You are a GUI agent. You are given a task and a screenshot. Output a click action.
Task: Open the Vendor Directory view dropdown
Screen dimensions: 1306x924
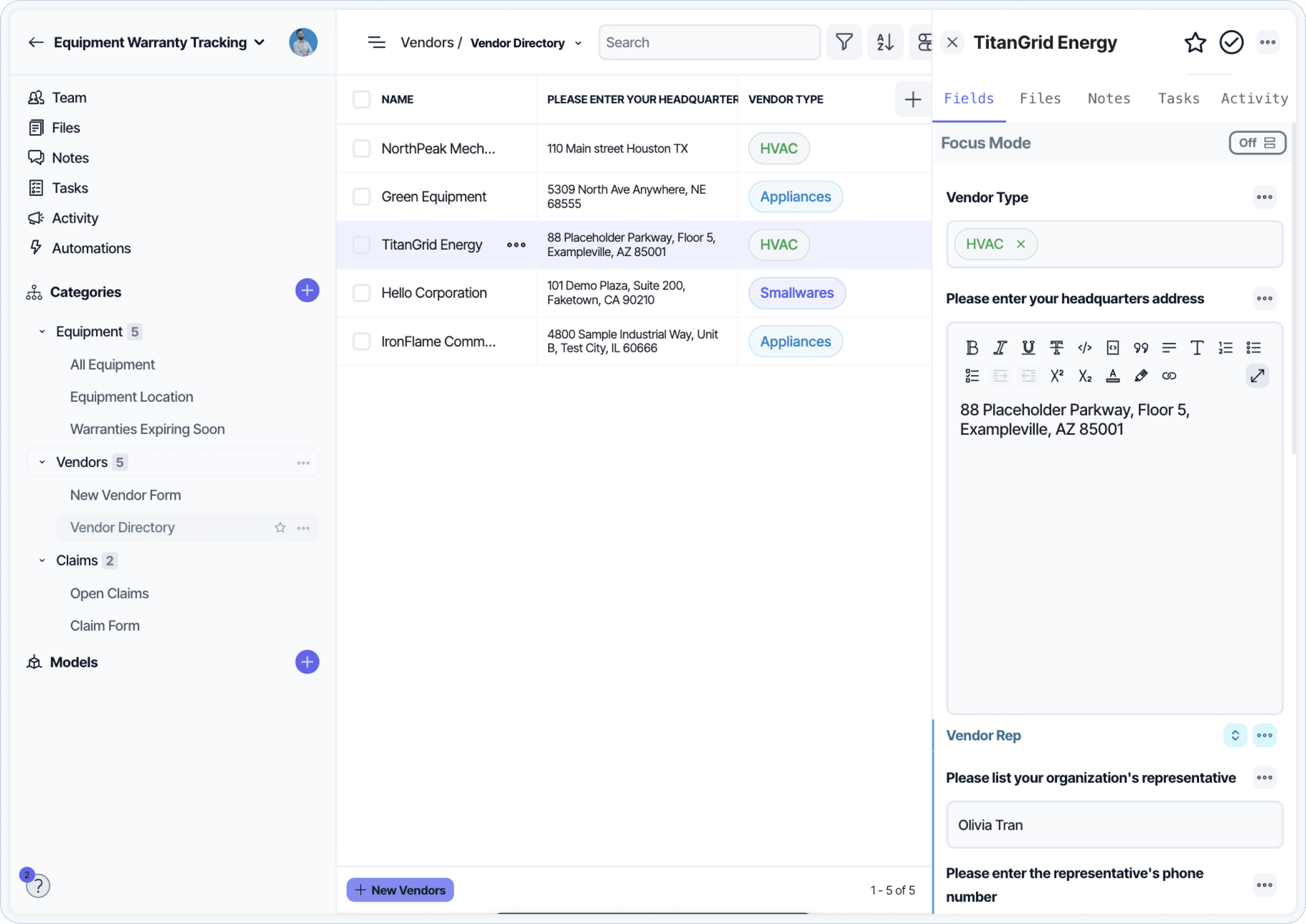tap(578, 43)
